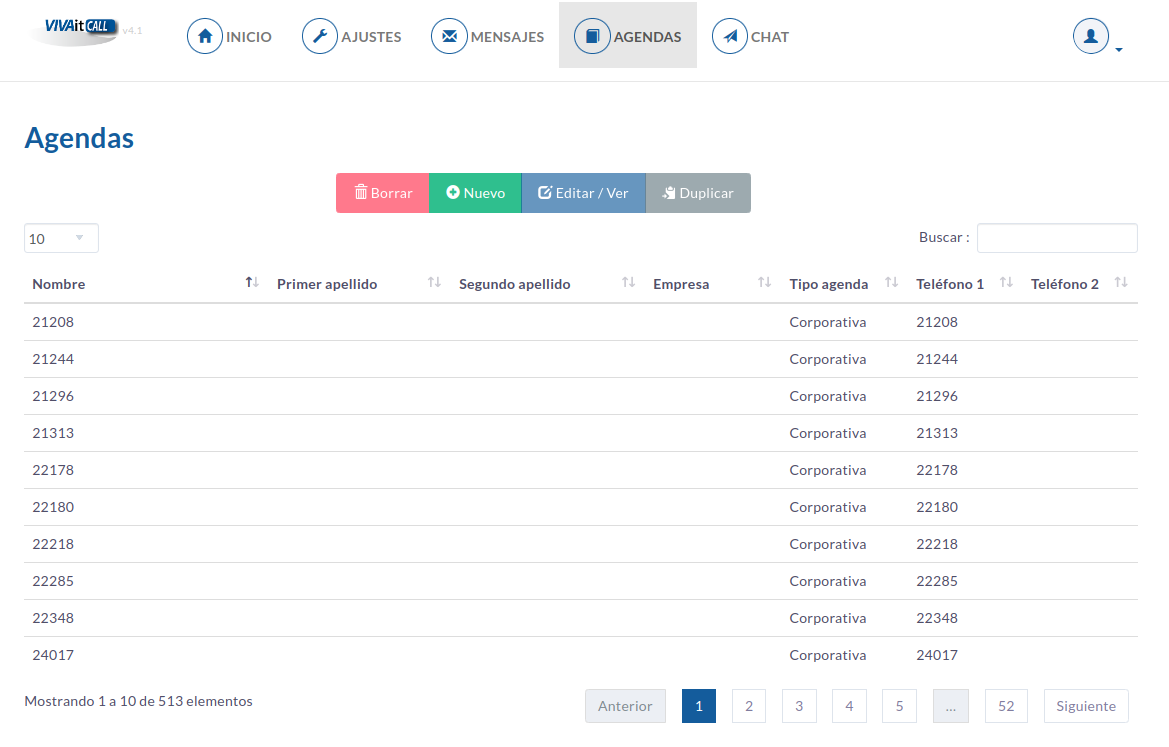Click the red Borrar button
Image resolution: width=1169 pixels, height=747 pixels.
click(382, 193)
